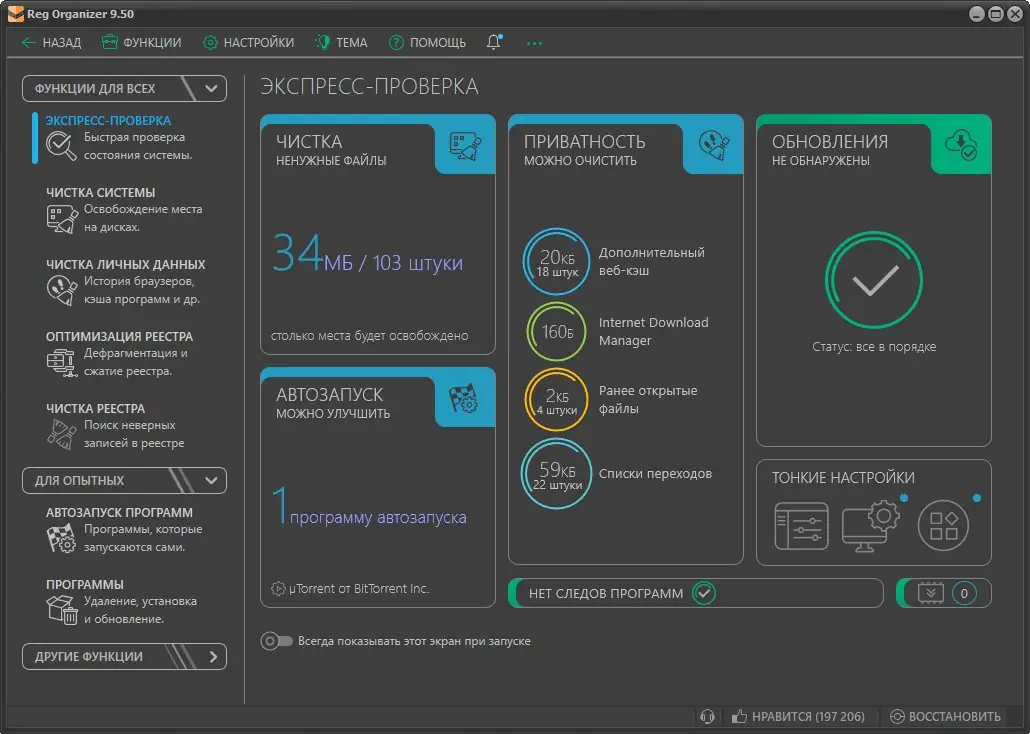1030x734 pixels.
Task: Open the sliders fine-settings icon
Action: [801, 526]
